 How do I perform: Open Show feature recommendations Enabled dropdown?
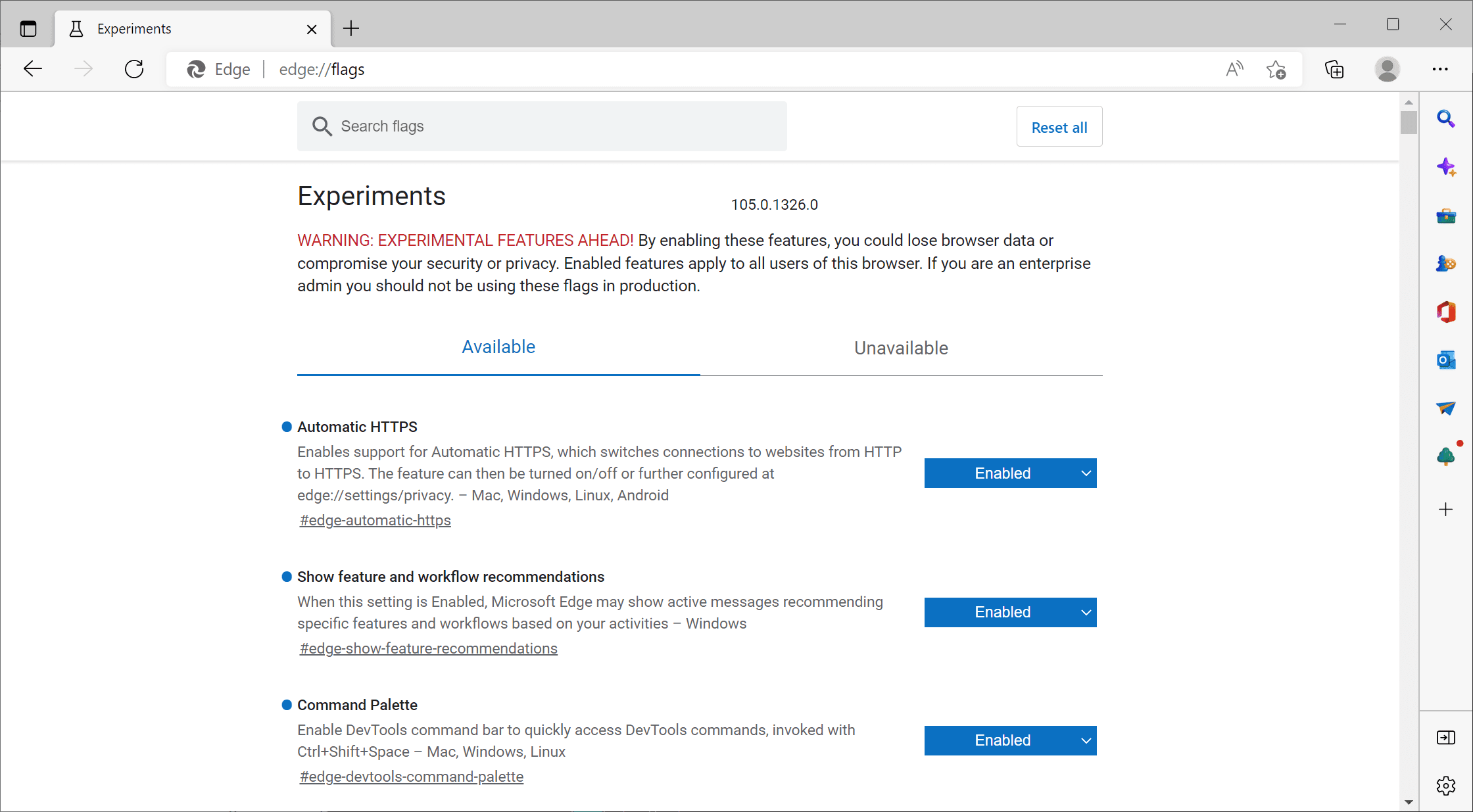point(1010,612)
